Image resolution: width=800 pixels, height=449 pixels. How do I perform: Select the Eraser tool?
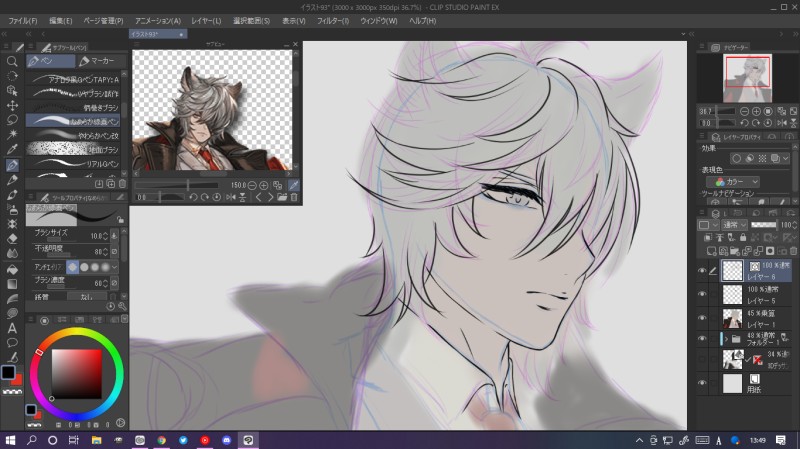tap(12, 239)
